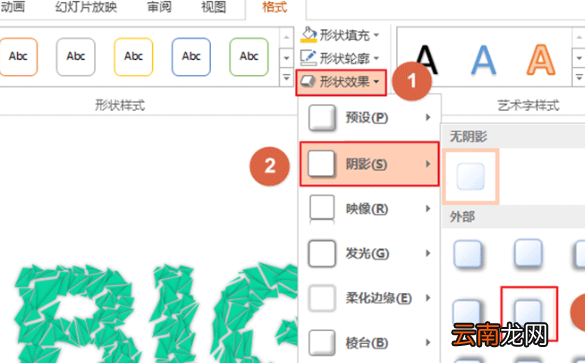
Task: Apply the yellow outlined Abc shape style
Action: point(134,57)
